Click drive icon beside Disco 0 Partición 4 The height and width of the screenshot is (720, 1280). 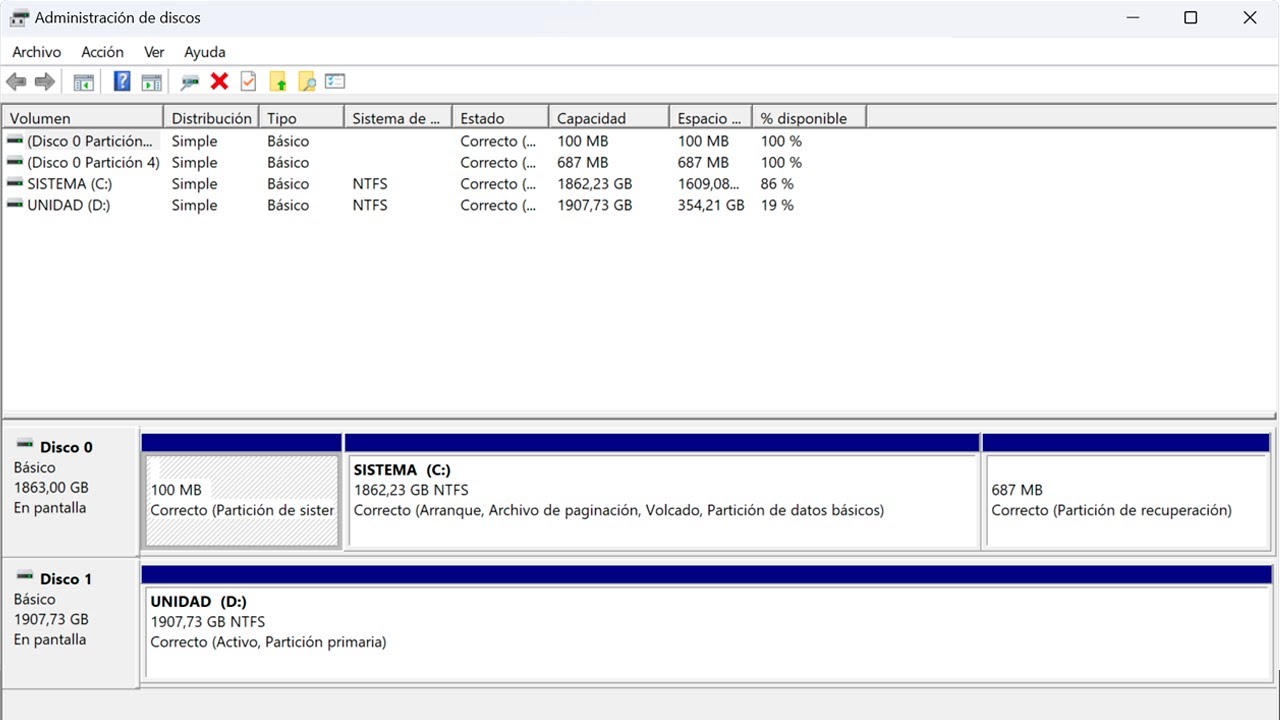coord(15,162)
